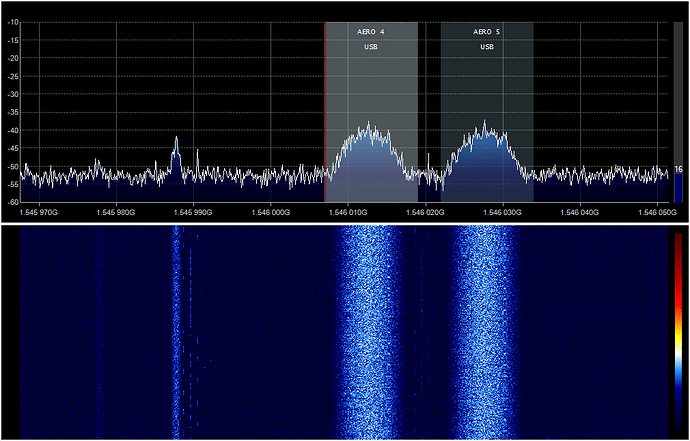Click the -10 dB scale label

pos(12,22)
